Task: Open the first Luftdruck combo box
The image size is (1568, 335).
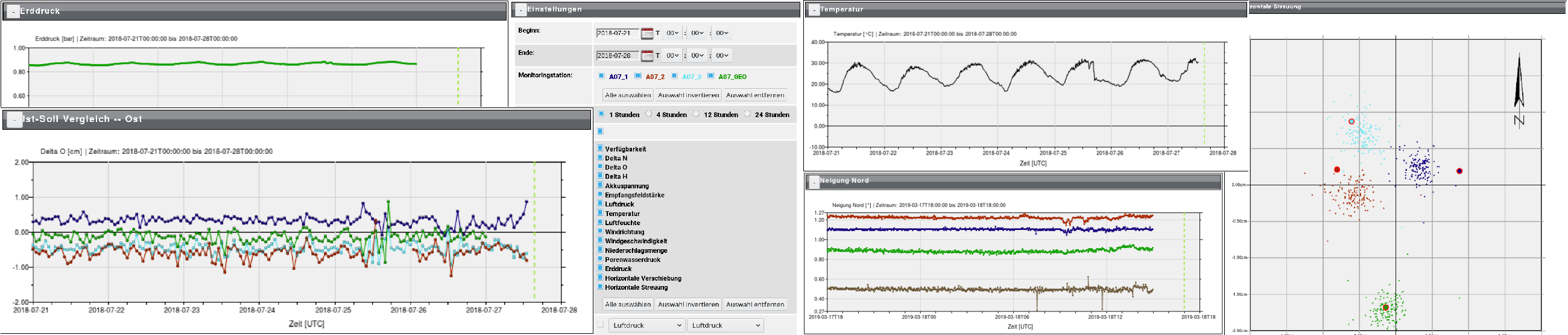Action: pos(646,325)
